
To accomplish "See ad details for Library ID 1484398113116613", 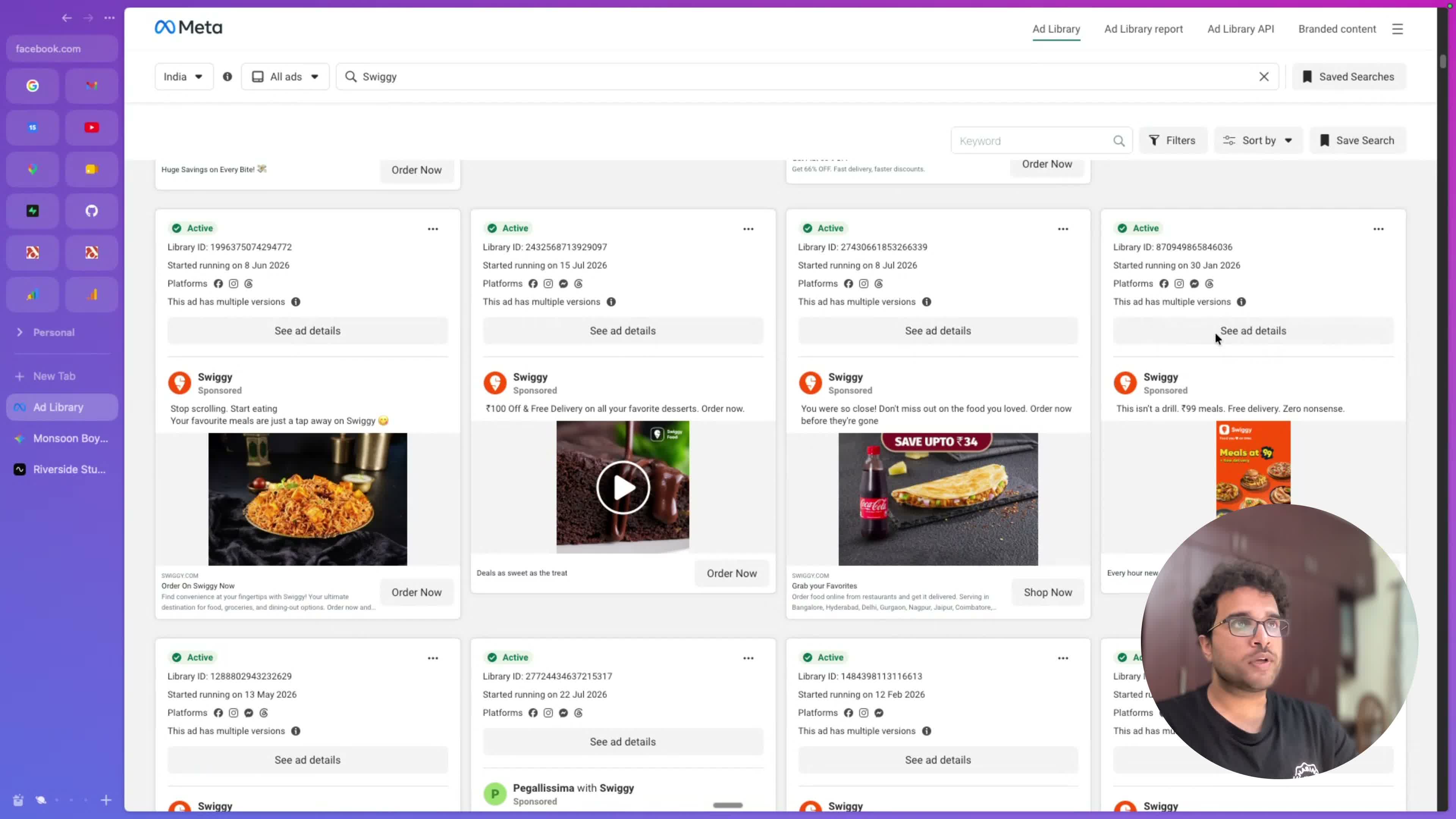I will click(938, 759).
